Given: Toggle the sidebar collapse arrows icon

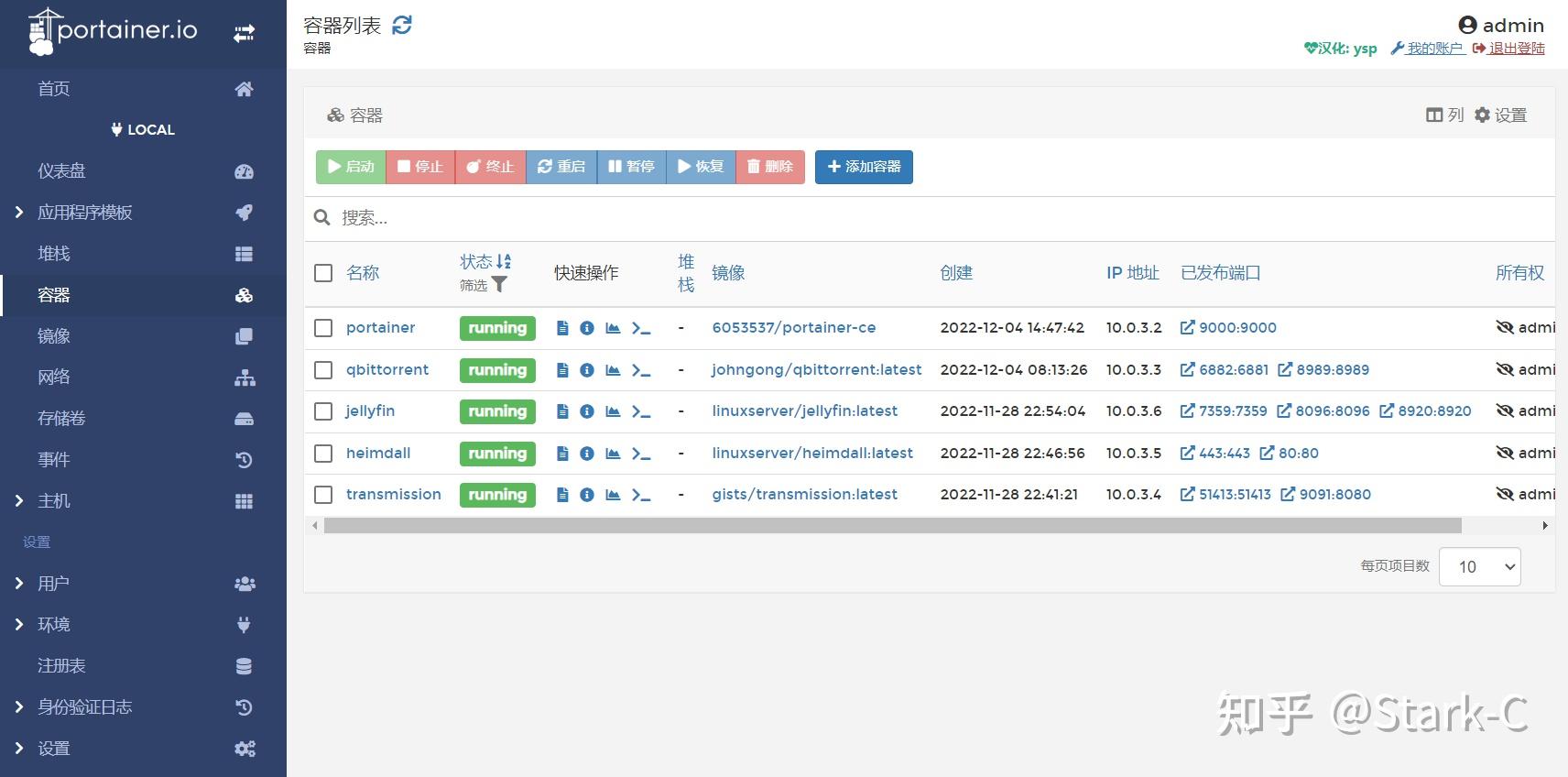Looking at the screenshot, I should pos(244,34).
